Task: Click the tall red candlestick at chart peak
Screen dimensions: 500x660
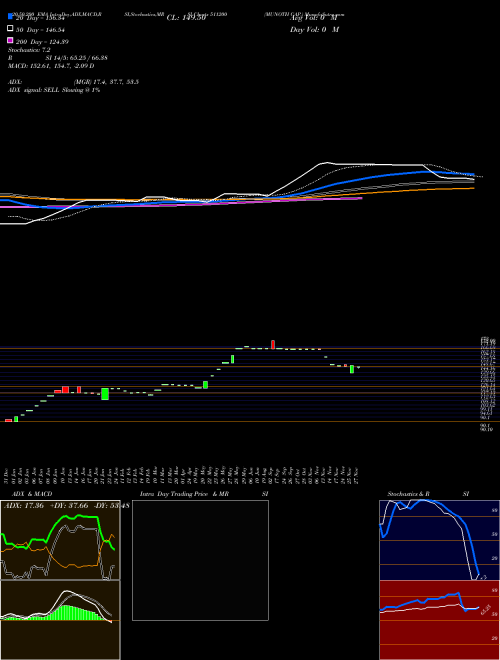Action: (273, 344)
